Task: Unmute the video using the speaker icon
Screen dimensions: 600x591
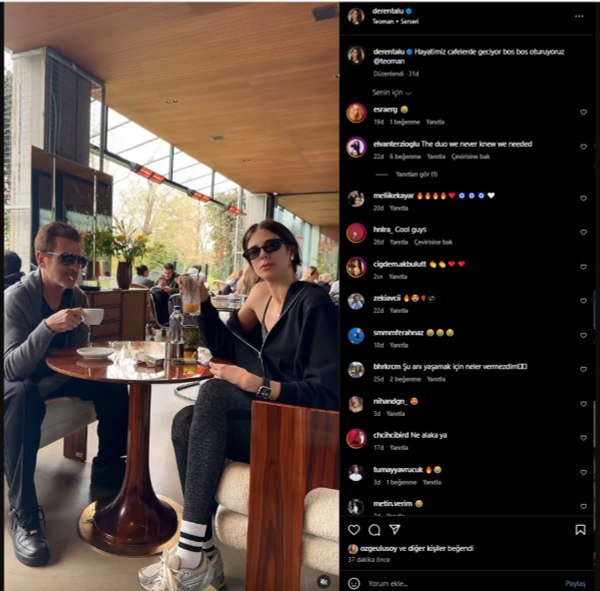Action: click(x=324, y=582)
